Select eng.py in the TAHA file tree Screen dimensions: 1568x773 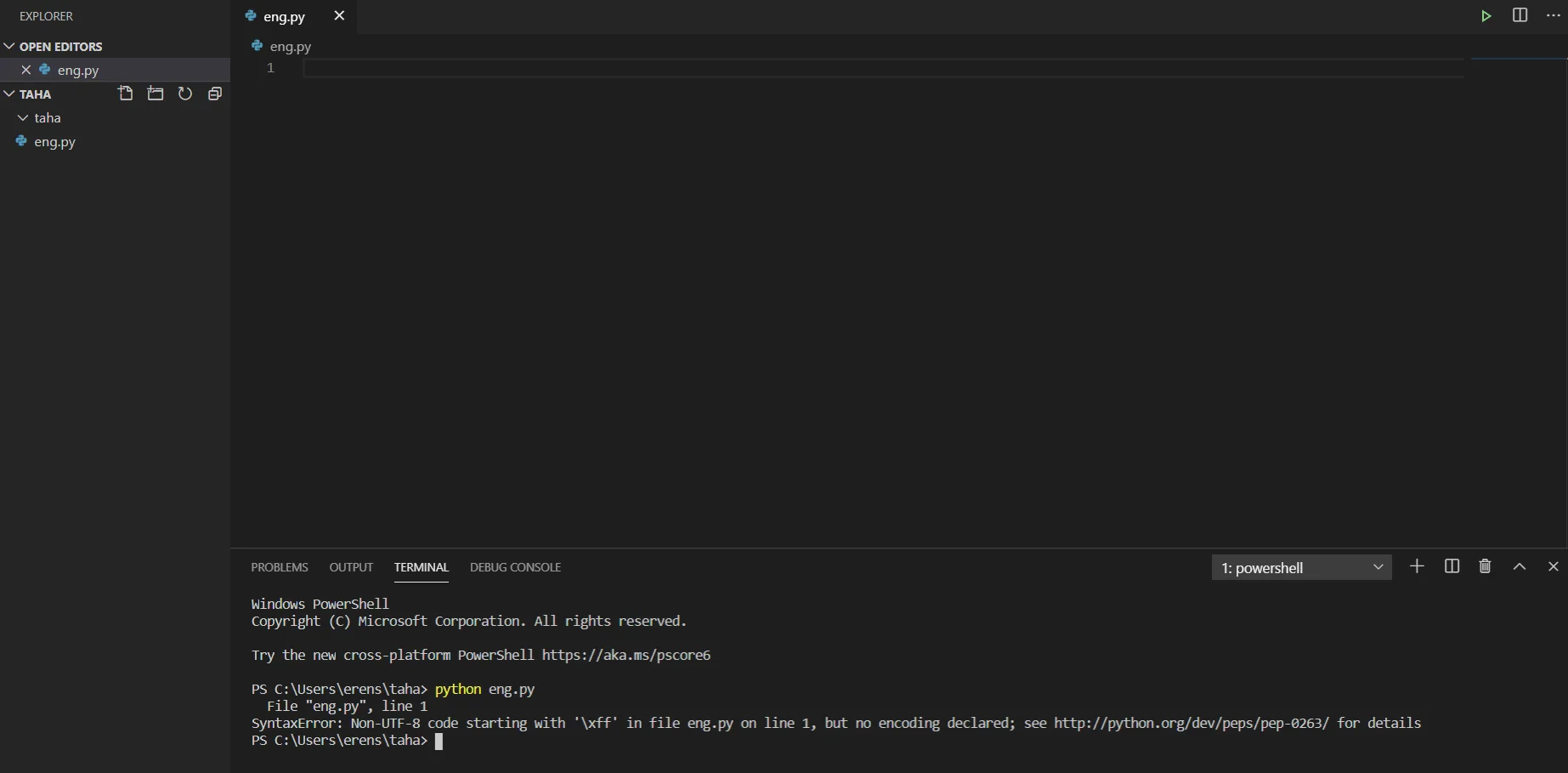pos(54,142)
